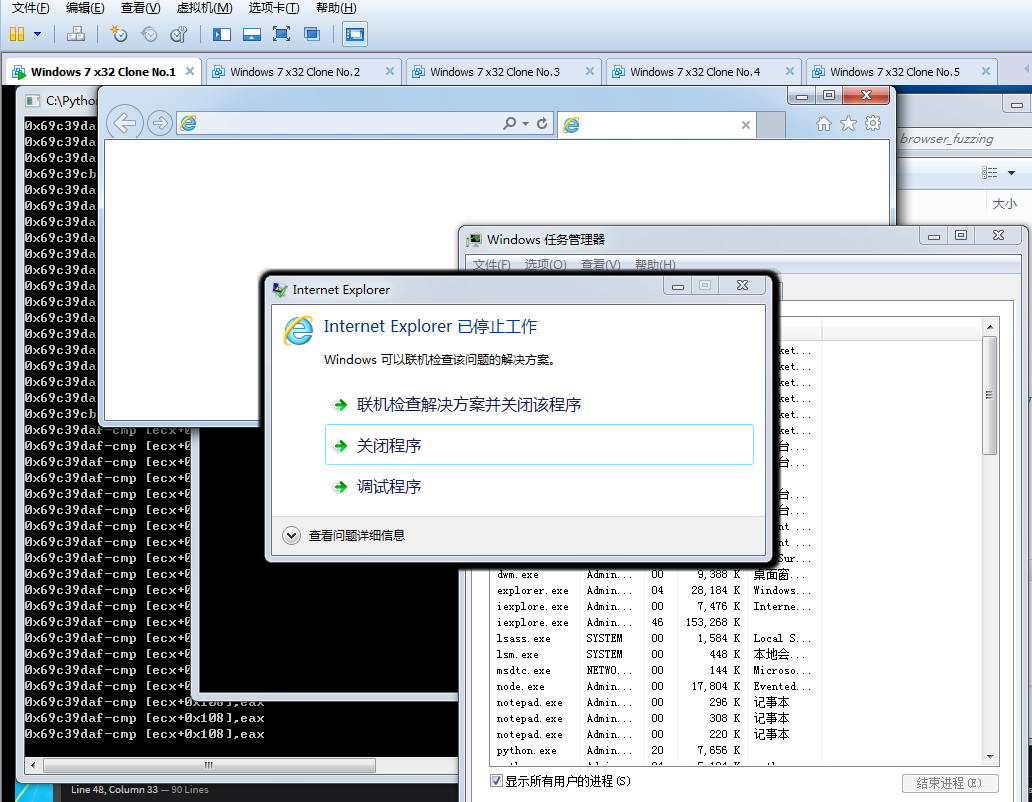The height and width of the screenshot is (802, 1032).
Task: Open the view options dropdown in explorer window
Action: coord(1012,172)
